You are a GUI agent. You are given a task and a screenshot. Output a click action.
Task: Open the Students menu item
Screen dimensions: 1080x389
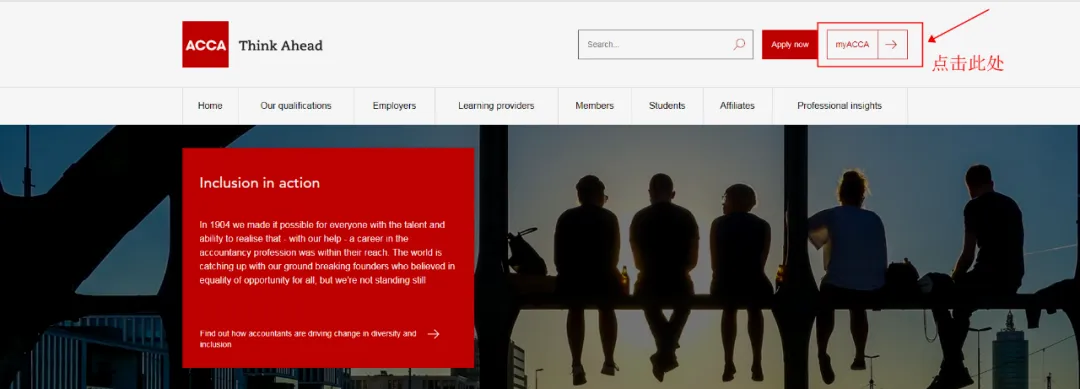click(x=667, y=106)
